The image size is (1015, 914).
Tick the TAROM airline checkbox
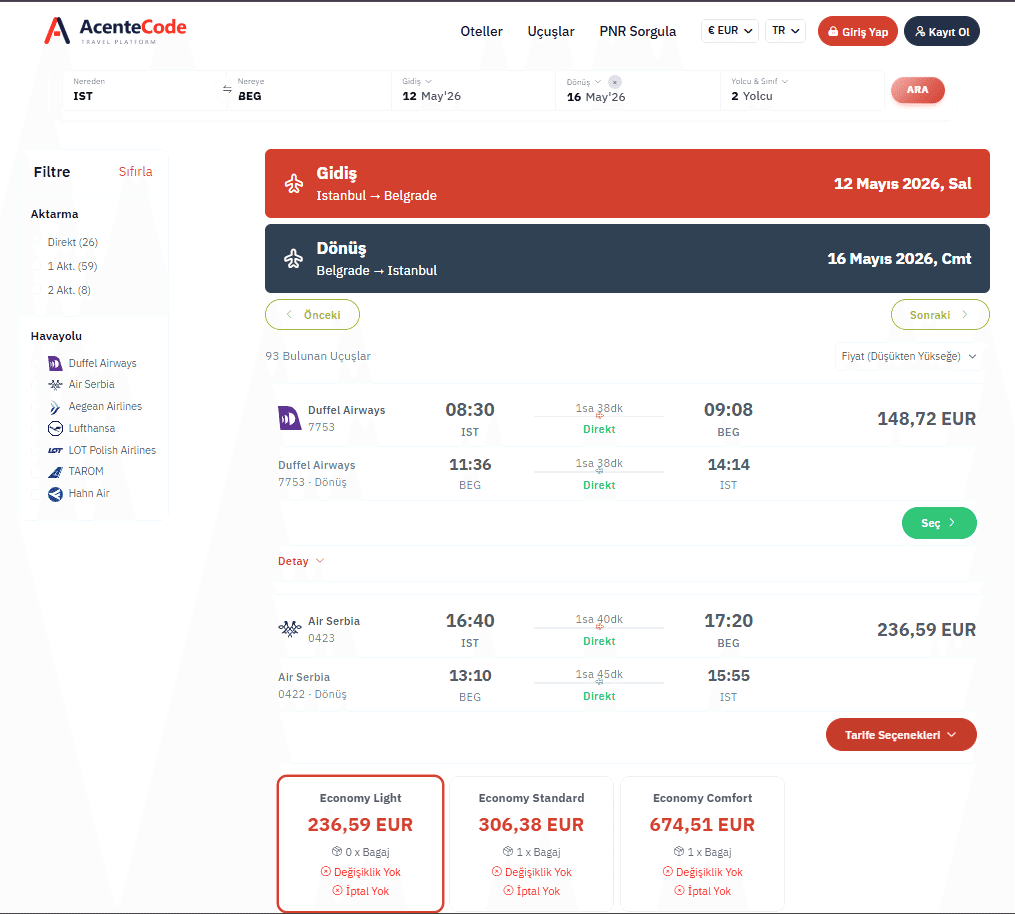36,472
